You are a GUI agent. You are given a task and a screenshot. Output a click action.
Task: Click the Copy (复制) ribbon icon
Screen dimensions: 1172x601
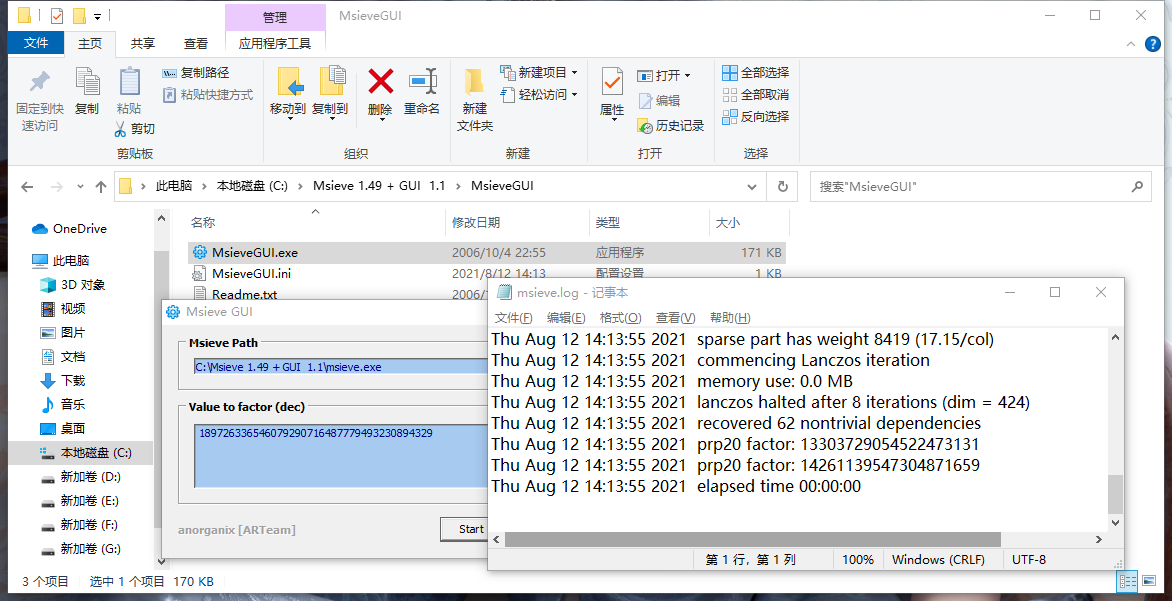pyautogui.click(x=87, y=82)
